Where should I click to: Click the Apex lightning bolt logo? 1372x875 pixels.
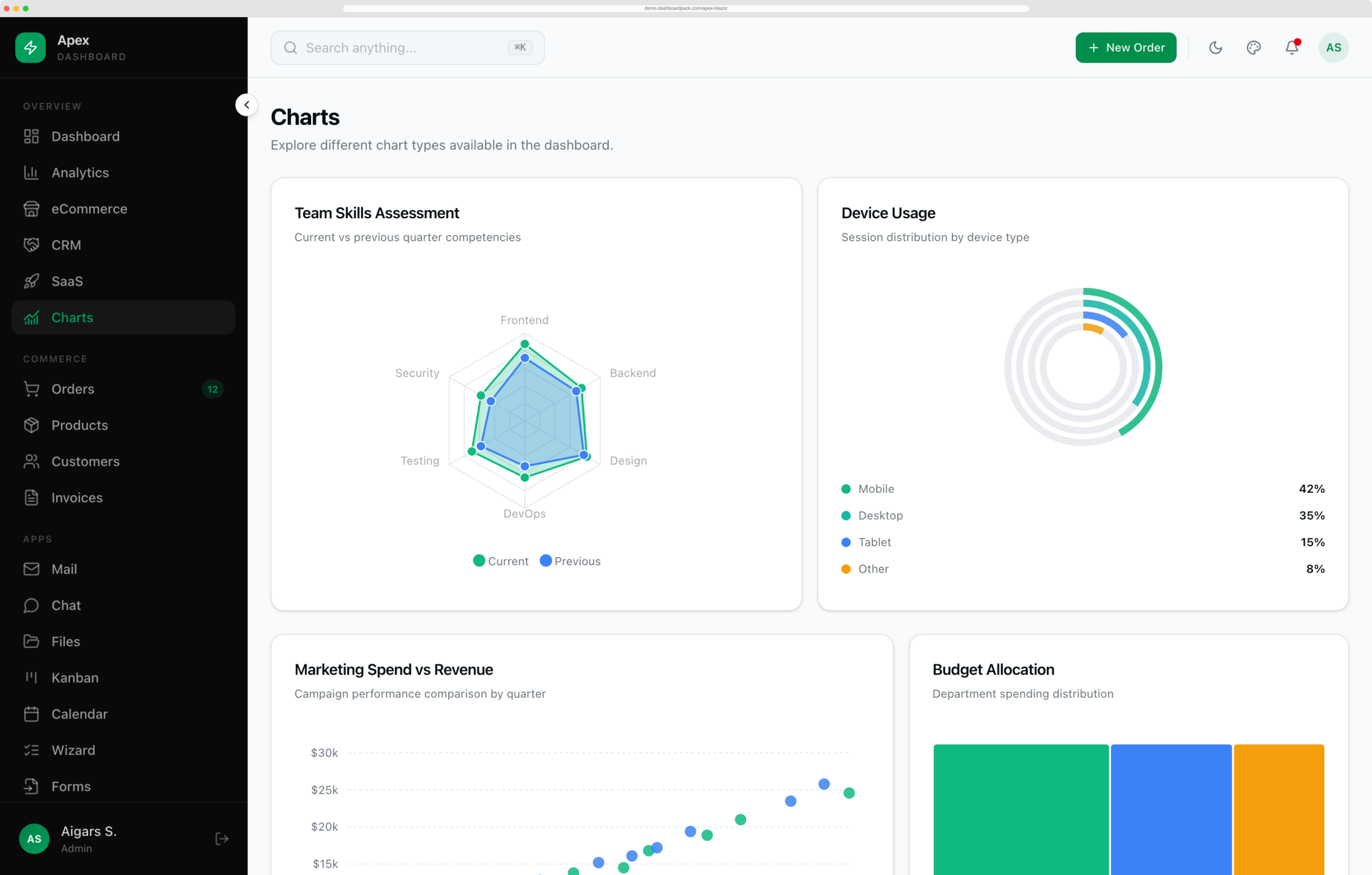31,47
